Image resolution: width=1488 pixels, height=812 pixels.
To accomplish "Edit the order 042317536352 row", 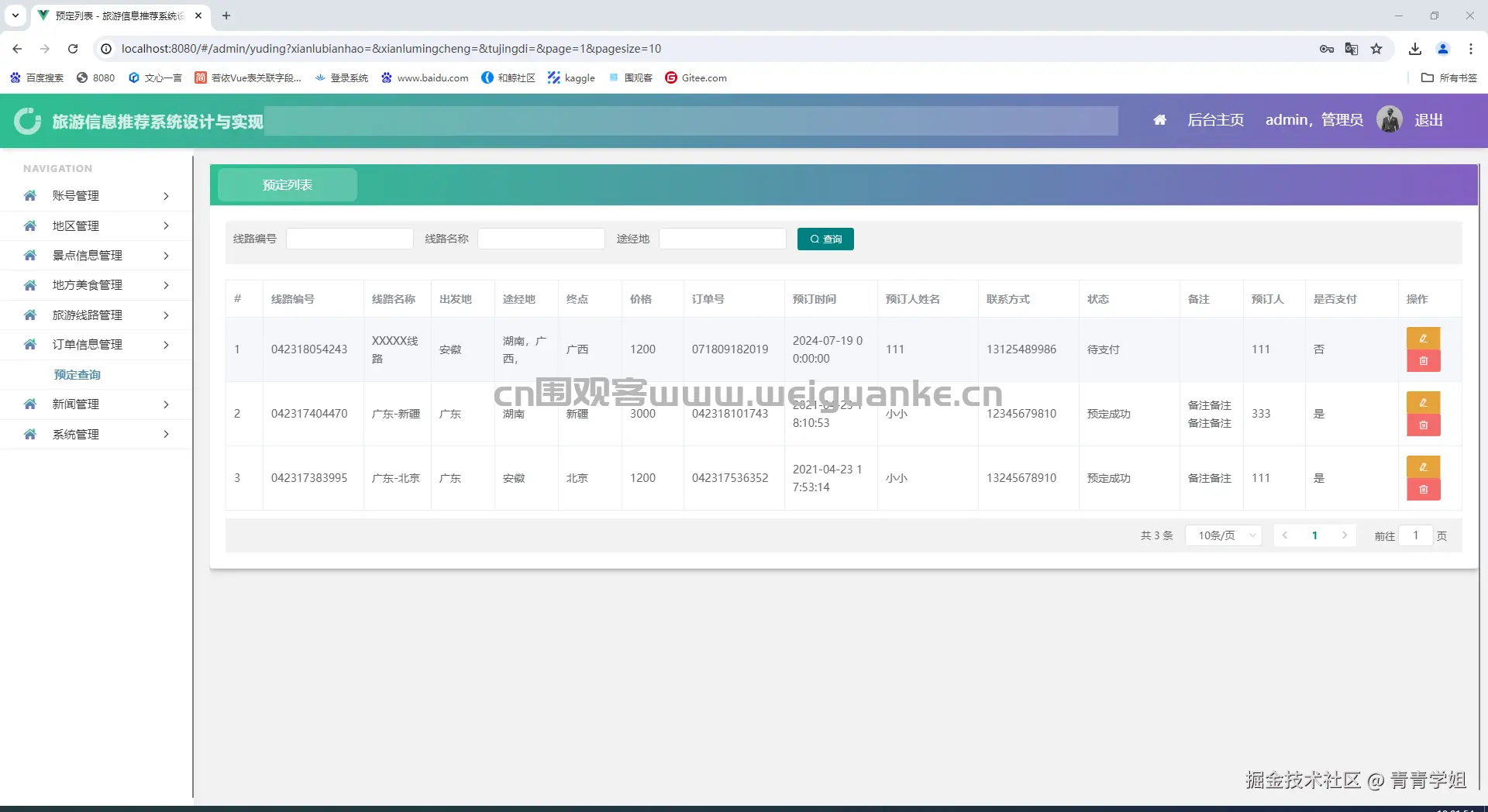I will [x=1423, y=467].
